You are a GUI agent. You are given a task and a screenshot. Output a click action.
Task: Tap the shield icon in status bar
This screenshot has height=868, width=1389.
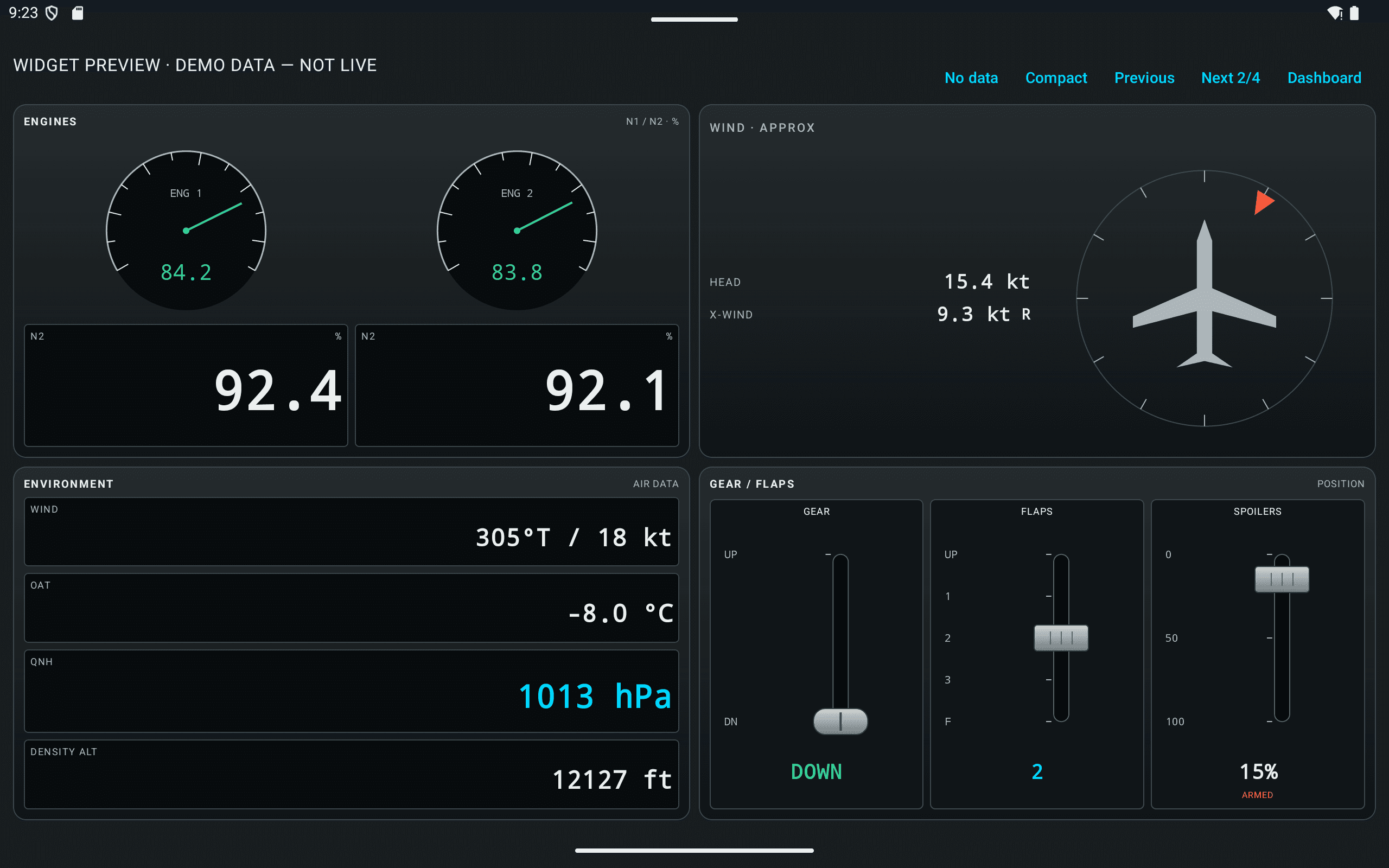tap(52, 12)
